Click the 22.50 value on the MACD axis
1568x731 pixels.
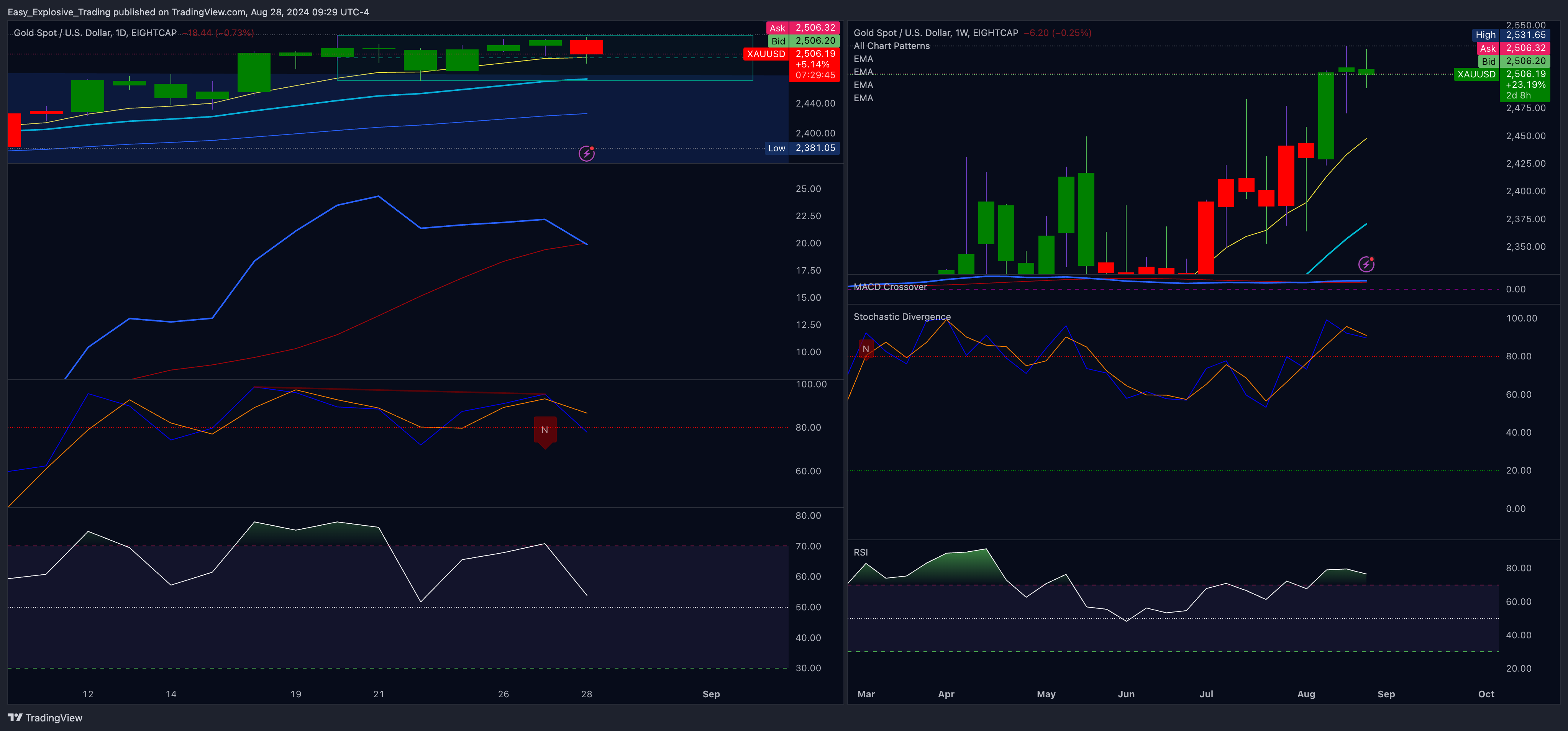point(808,216)
